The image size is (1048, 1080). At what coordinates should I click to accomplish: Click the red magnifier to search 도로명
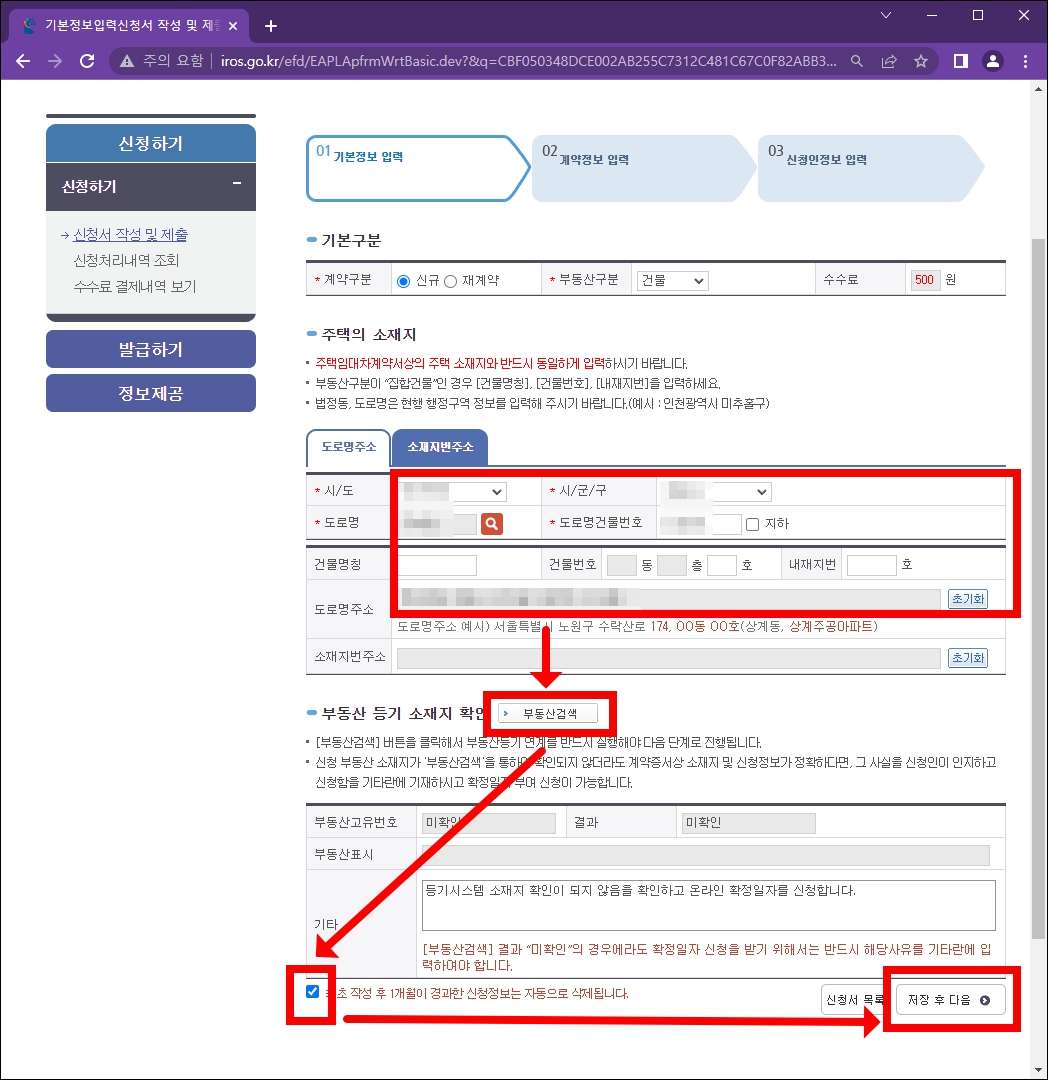click(x=491, y=523)
